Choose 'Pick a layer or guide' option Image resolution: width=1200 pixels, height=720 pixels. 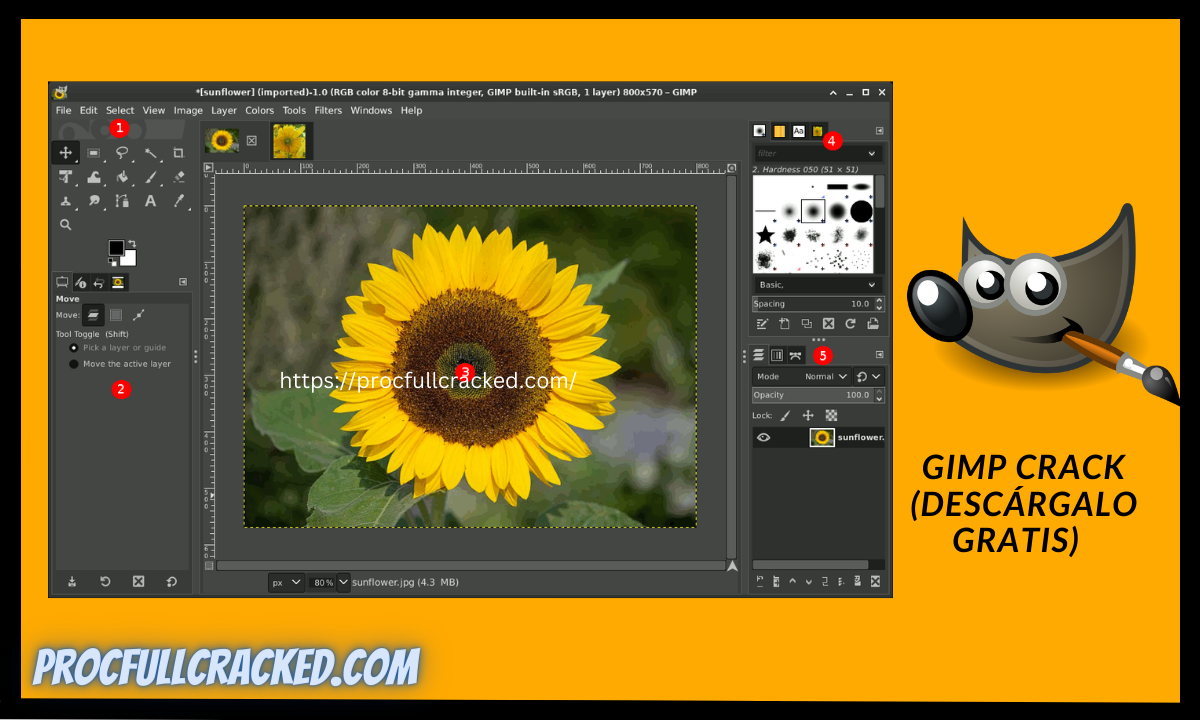[x=118, y=347]
